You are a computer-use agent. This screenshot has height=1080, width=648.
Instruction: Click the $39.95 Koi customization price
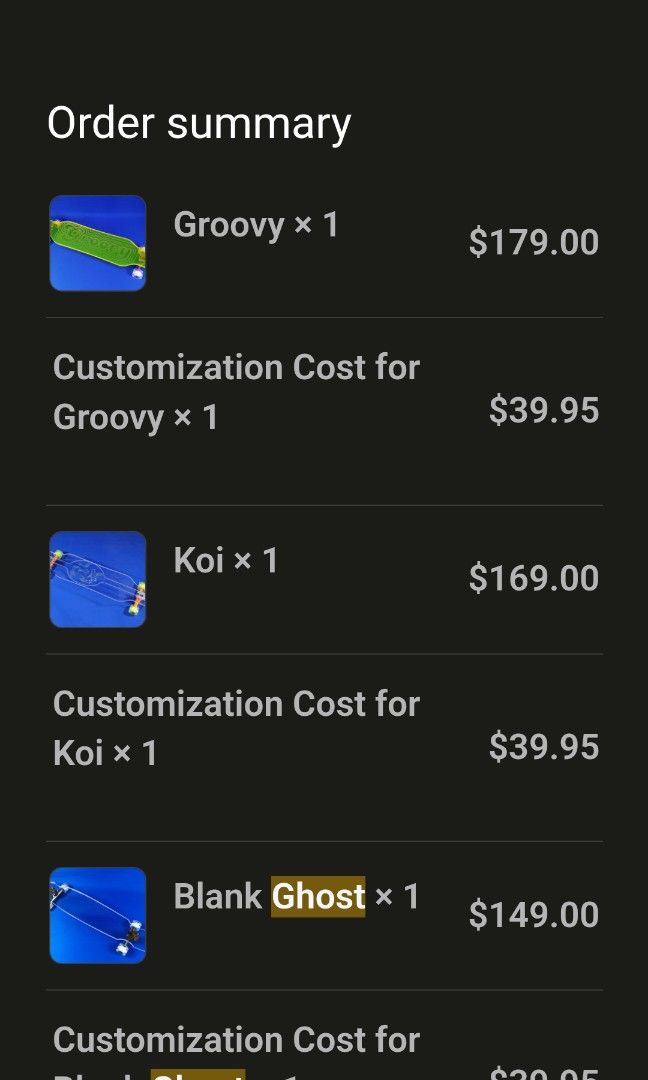[x=543, y=746]
